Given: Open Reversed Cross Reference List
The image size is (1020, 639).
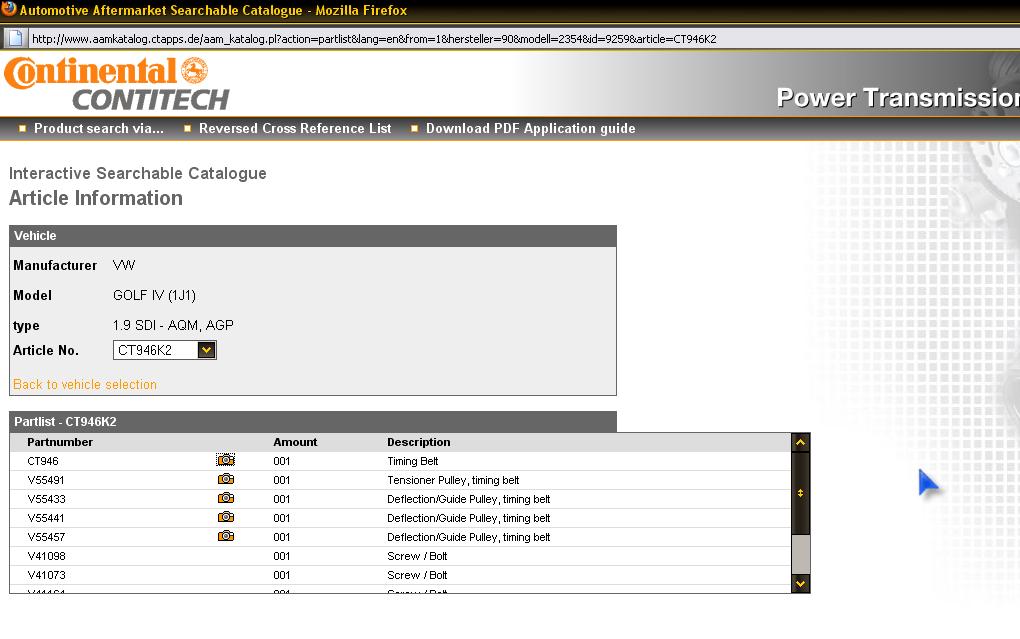Looking at the screenshot, I should pos(295,128).
